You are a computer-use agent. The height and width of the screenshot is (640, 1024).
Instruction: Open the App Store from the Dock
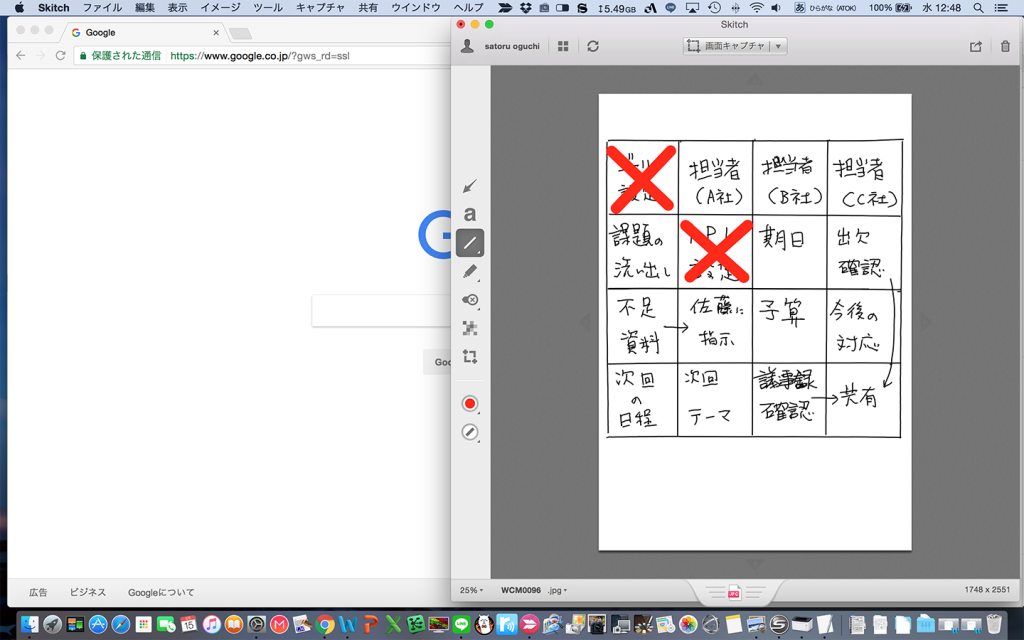coord(99,624)
